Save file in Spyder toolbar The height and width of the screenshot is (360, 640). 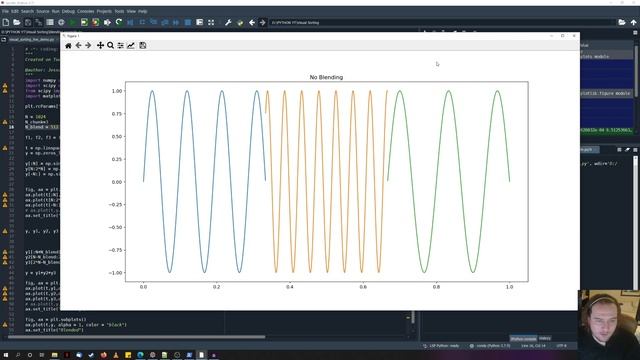pos(28,22)
